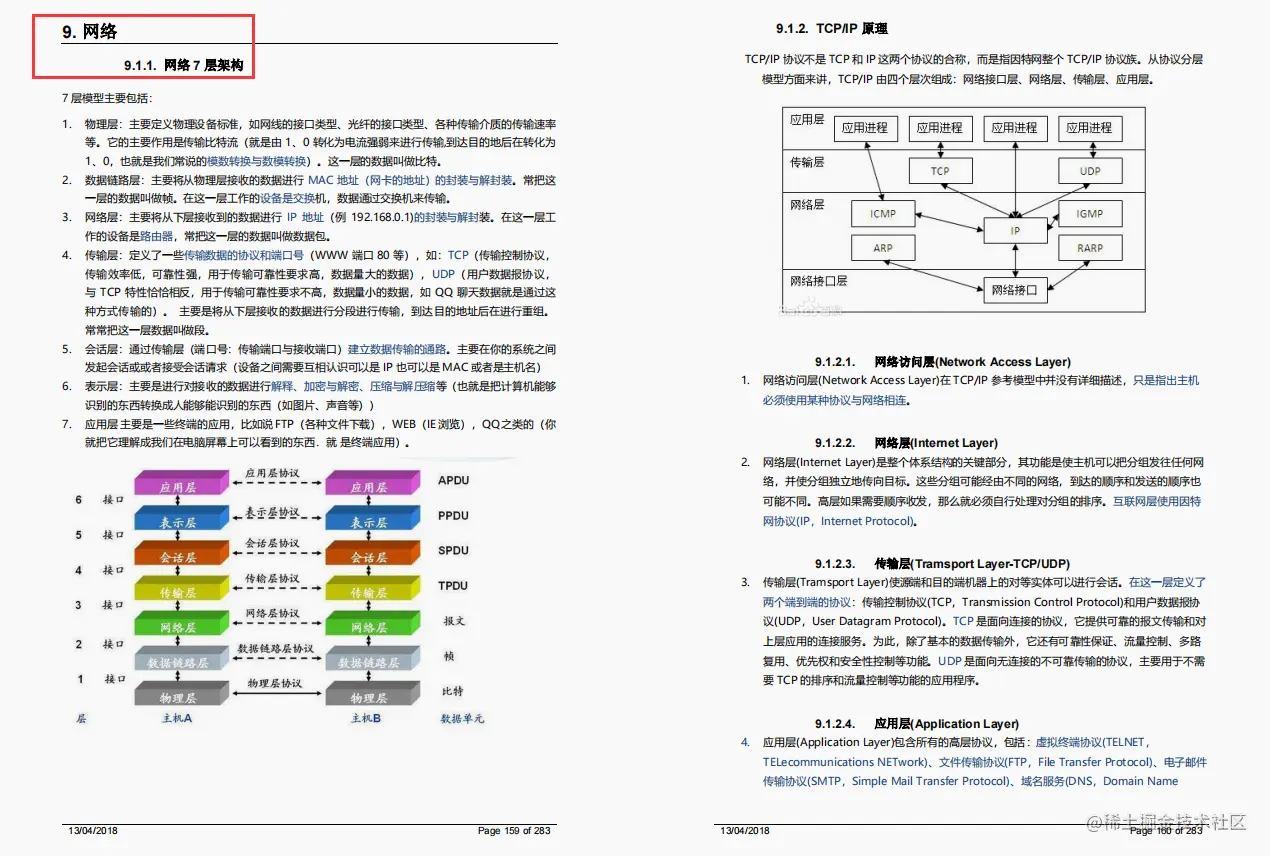This screenshot has width=1270, height=856.
Task: Click the ARP box left of IP
Action: pyautogui.click(x=883, y=248)
